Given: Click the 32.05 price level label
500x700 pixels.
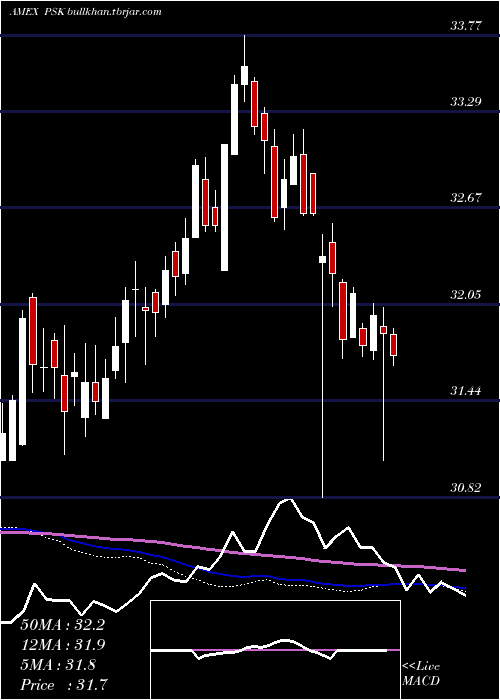Looking at the screenshot, I should tap(466, 295).
